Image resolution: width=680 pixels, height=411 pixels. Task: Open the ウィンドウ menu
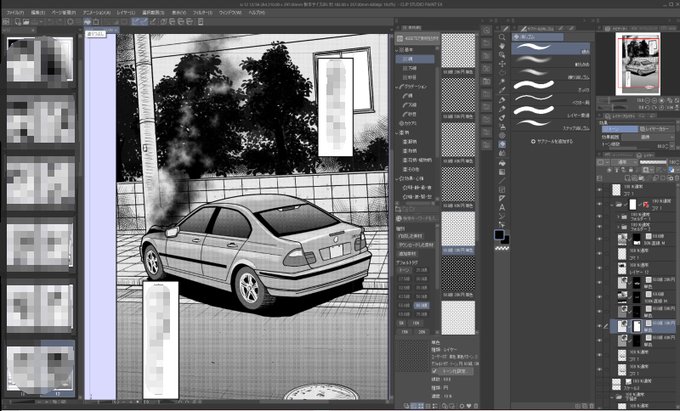(x=230, y=13)
